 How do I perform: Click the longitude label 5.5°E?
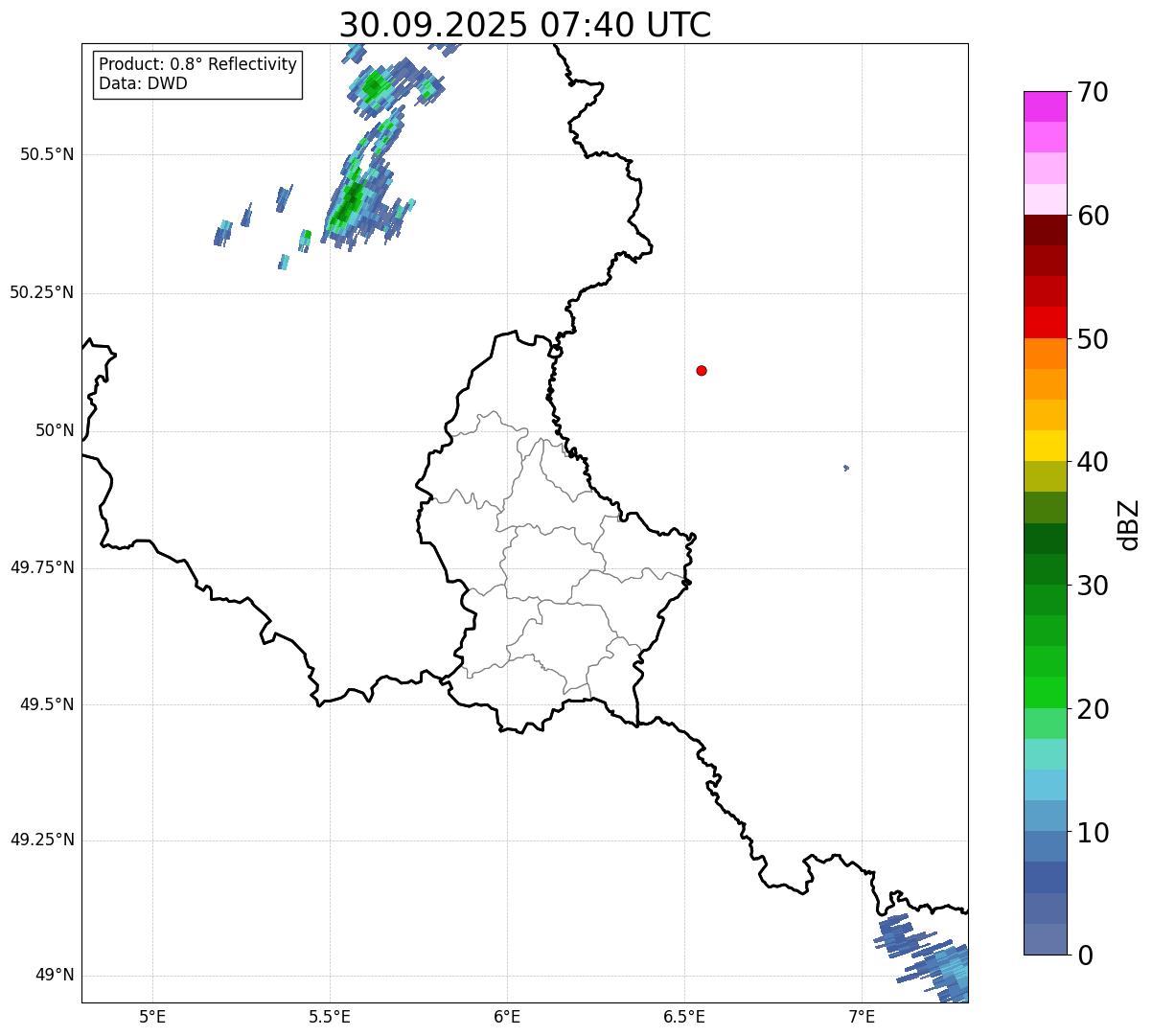point(330,1016)
